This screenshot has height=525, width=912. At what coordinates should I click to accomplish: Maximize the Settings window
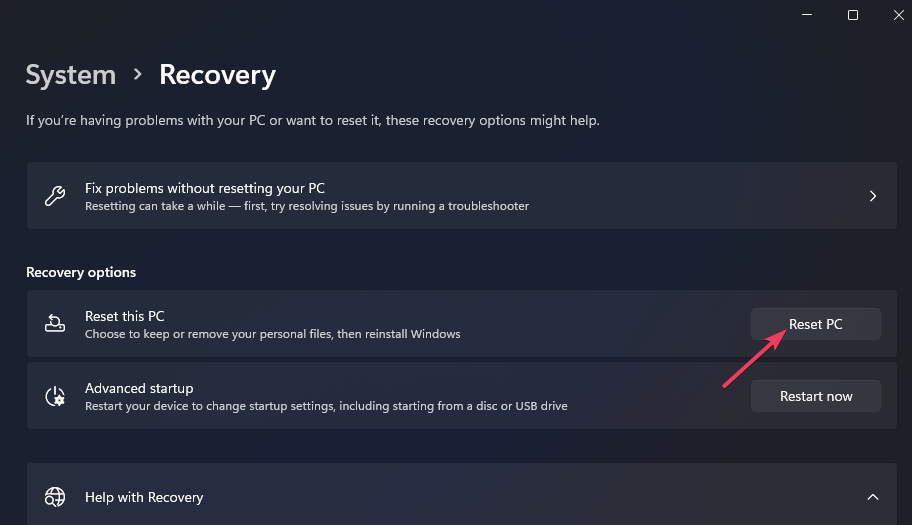point(853,15)
